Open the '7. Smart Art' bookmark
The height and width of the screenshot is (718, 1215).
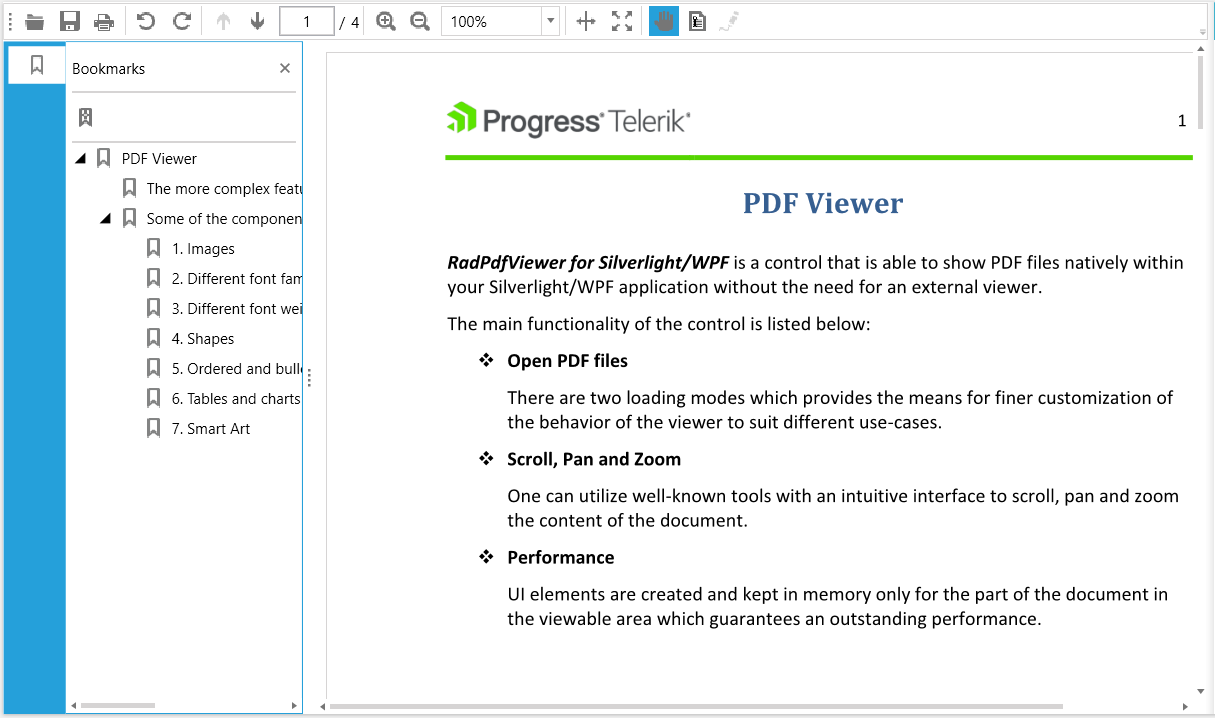click(x=211, y=428)
